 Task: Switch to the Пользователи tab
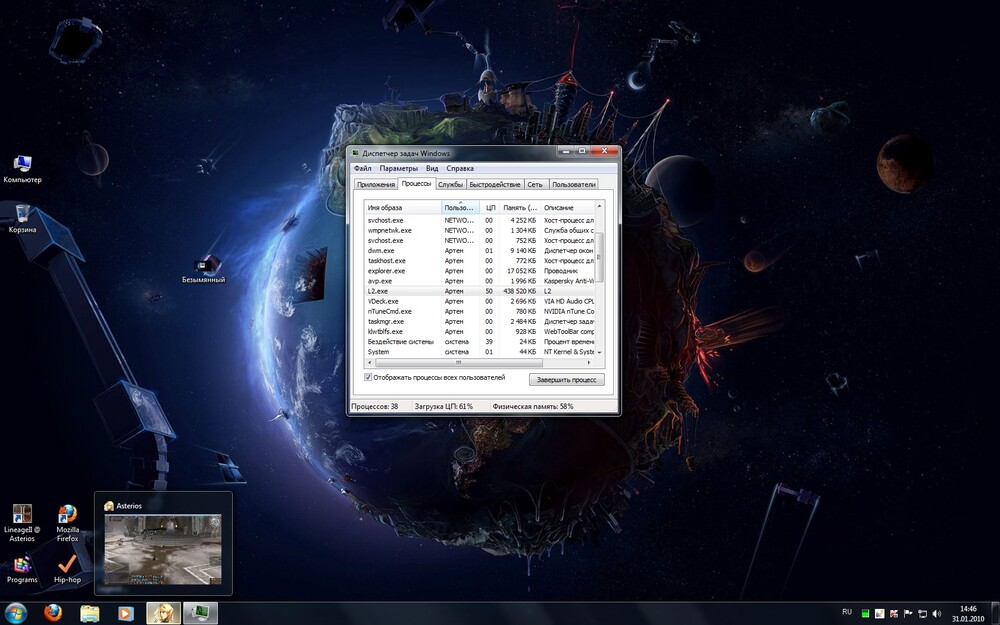coord(573,184)
